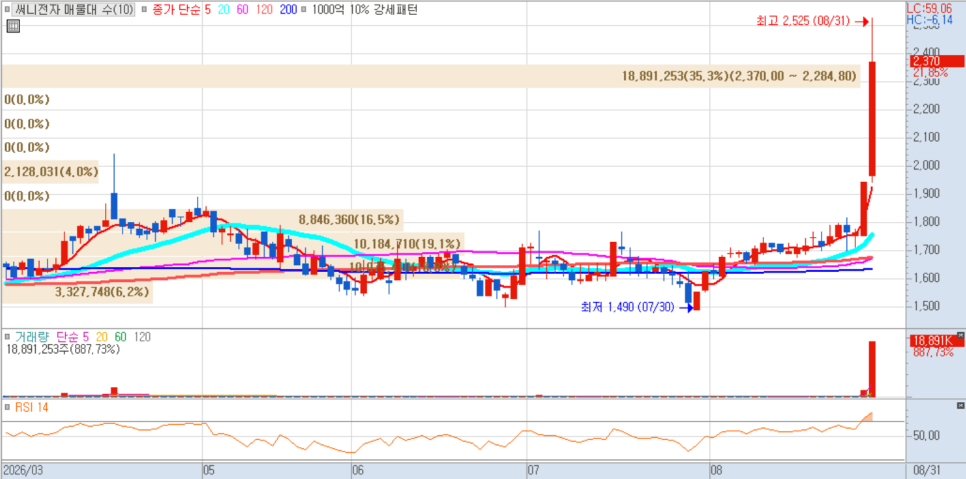Click the 1,800 price axis label
Screen dimensions: 966x479
click(x=927, y=222)
